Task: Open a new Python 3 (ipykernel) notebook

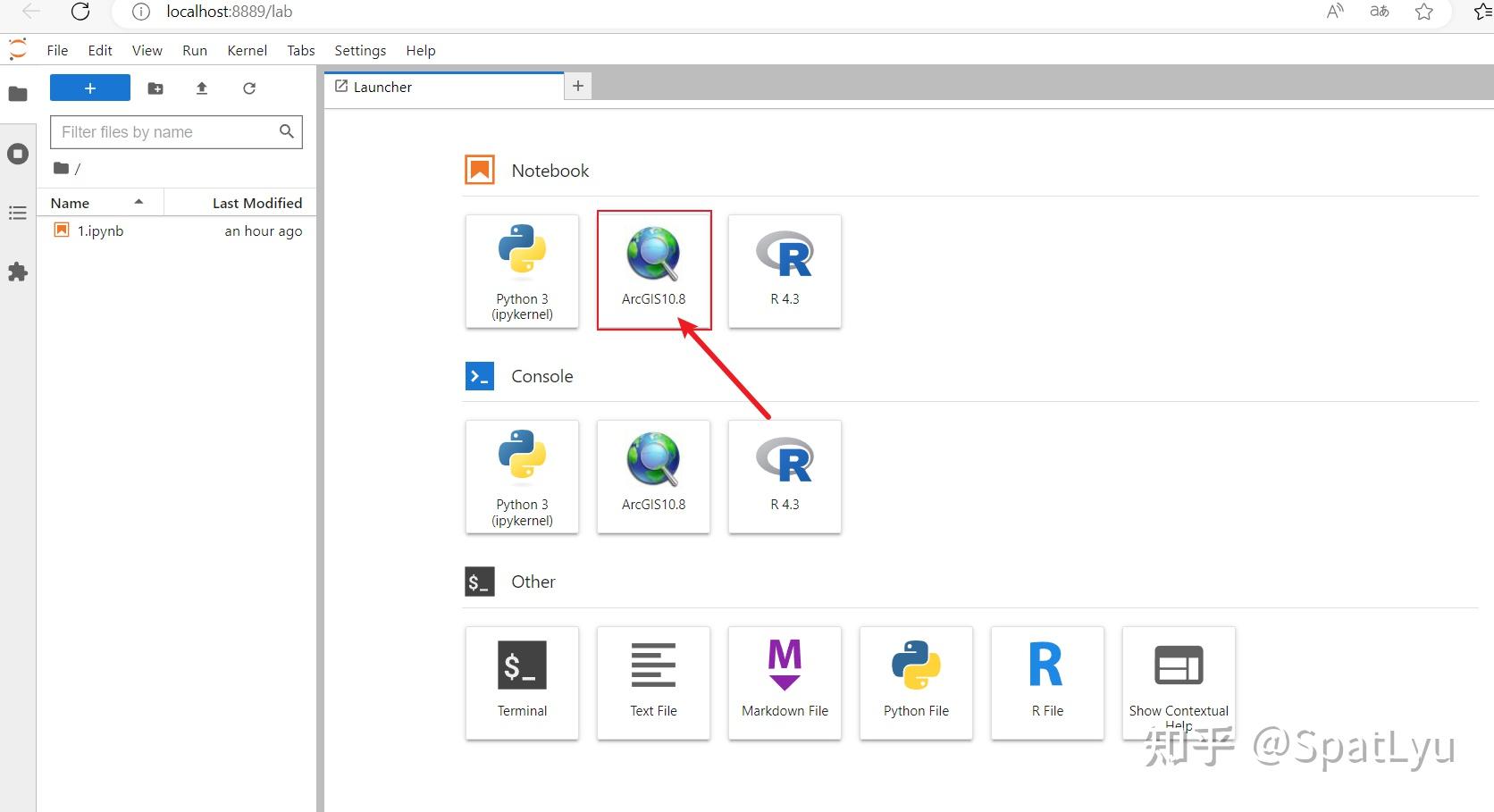Action: click(522, 268)
